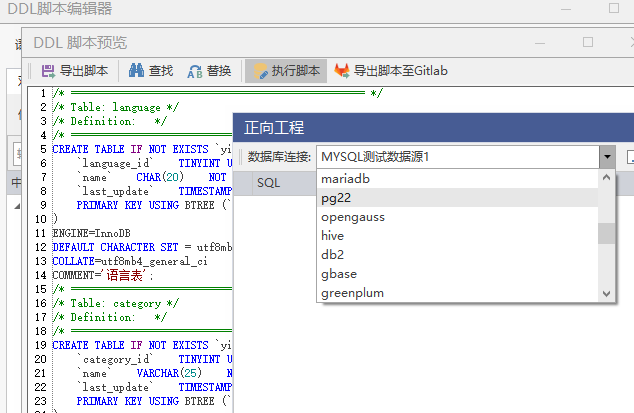Click CHAR(20) in line 7
The height and width of the screenshot is (413, 634).
click(x=160, y=177)
